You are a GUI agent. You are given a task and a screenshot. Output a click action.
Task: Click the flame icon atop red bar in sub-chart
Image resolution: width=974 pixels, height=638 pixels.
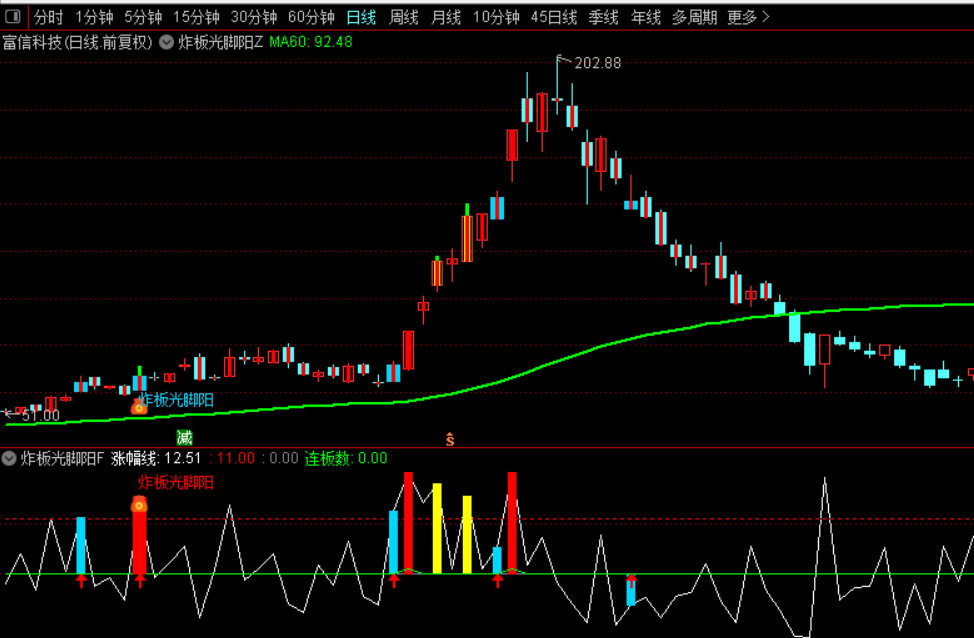pos(139,504)
